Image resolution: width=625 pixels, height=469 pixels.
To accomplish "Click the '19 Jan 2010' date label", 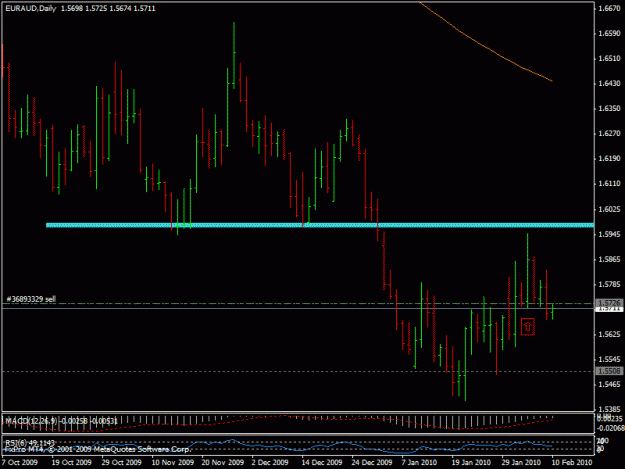I will coord(471,462).
